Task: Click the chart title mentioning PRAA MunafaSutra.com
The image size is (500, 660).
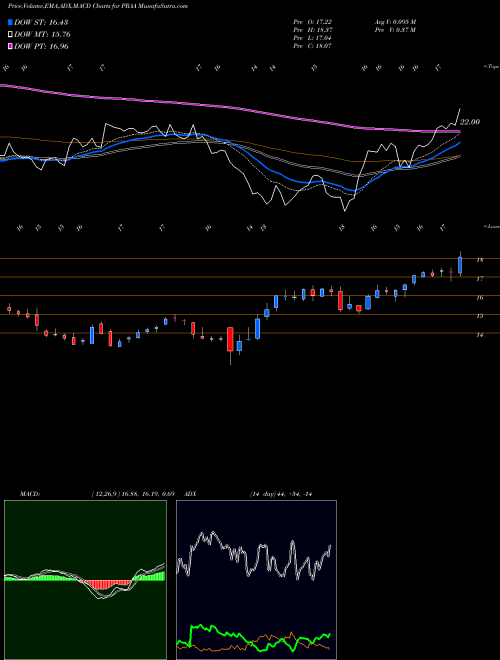Action: pyautogui.click(x=98, y=6)
